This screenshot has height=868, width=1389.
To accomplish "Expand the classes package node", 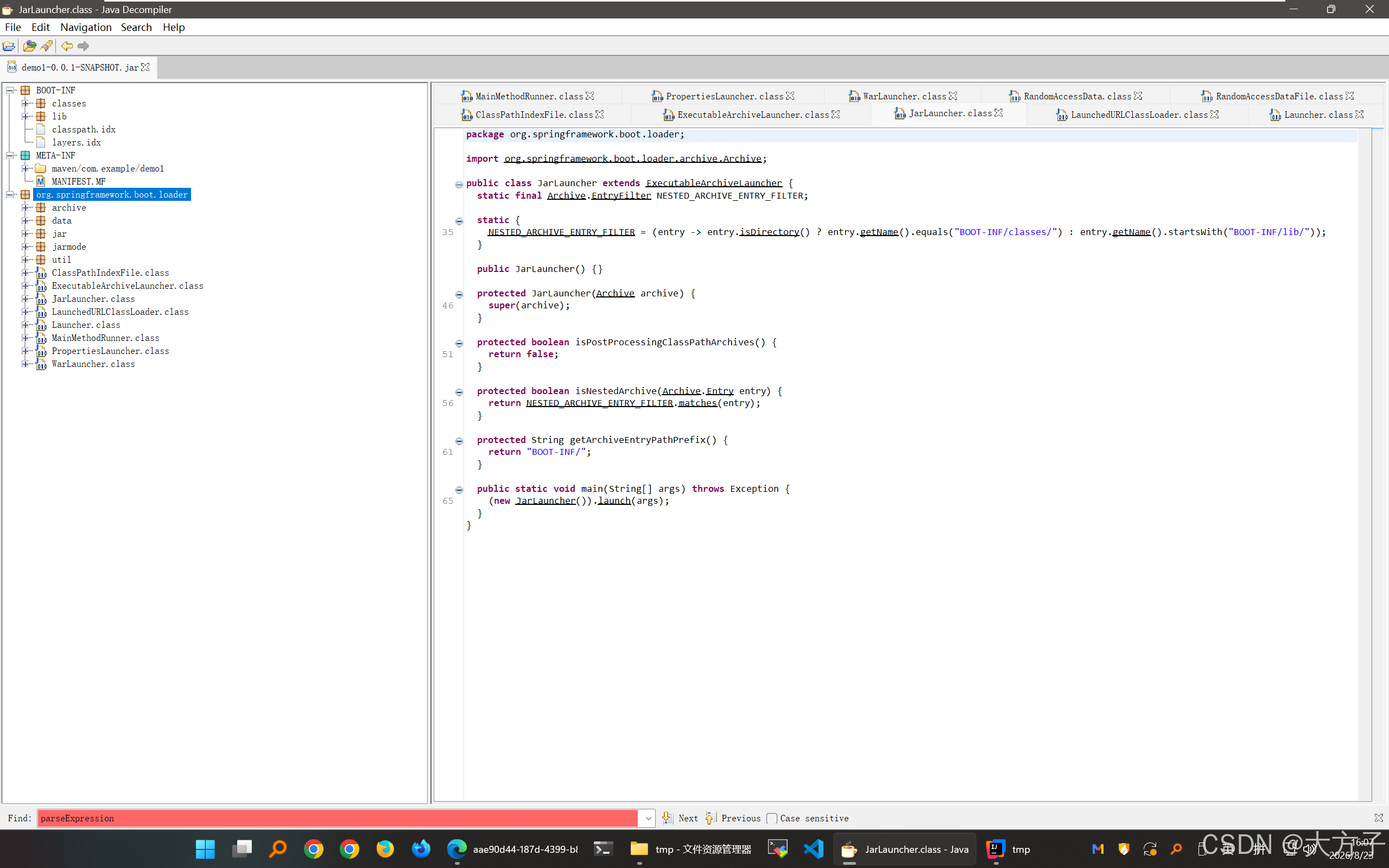I will [26, 103].
